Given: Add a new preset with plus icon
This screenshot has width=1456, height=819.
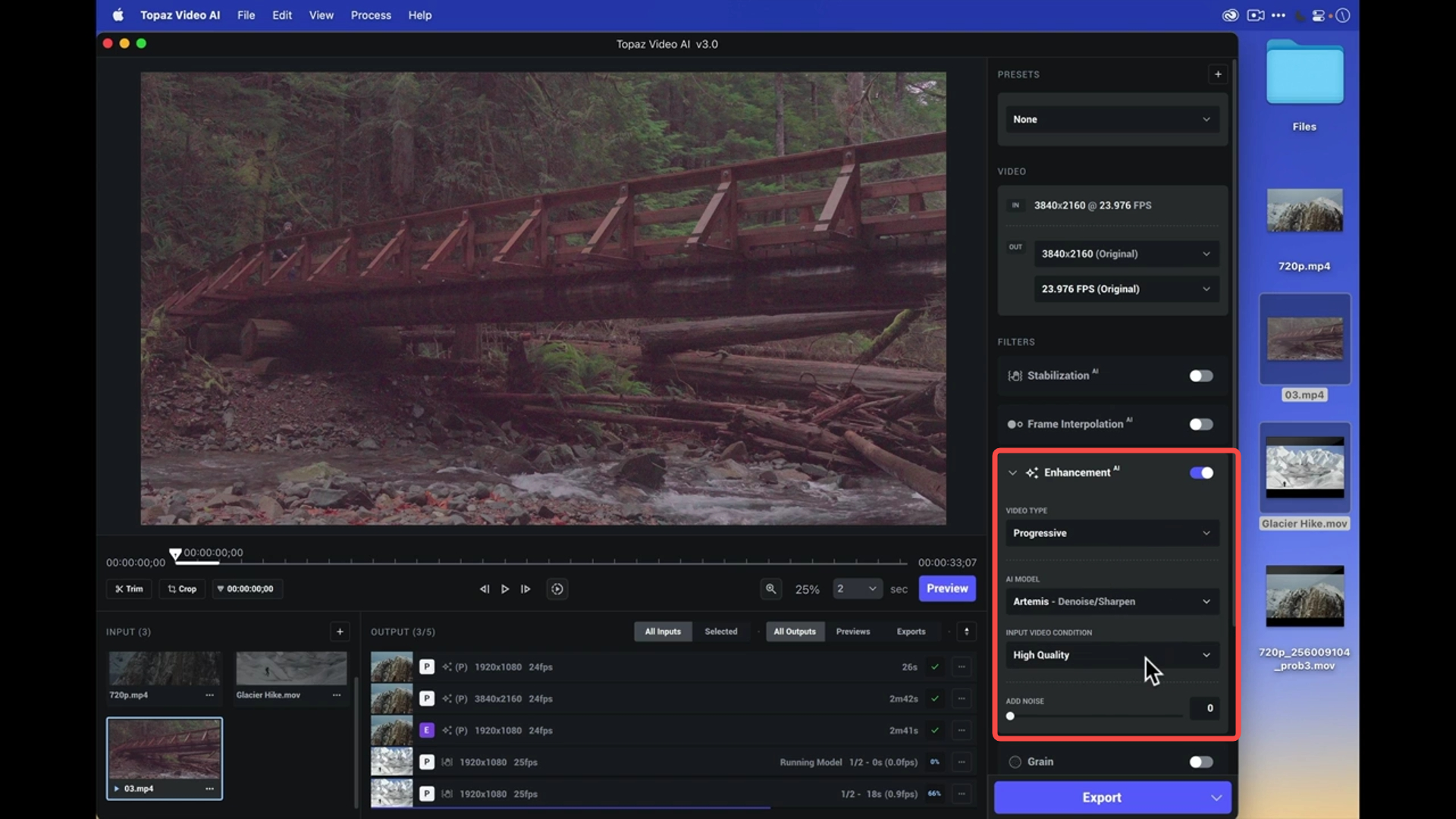Looking at the screenshot, I should click(1218, 74).
